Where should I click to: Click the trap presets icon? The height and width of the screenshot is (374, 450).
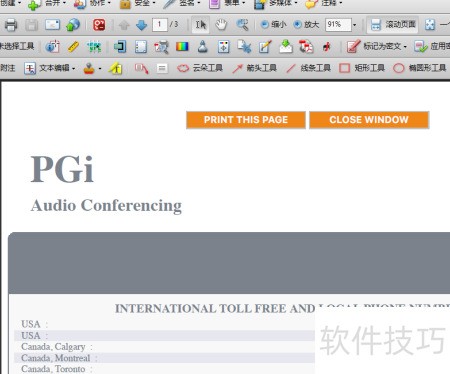click(x=223, y=47)
